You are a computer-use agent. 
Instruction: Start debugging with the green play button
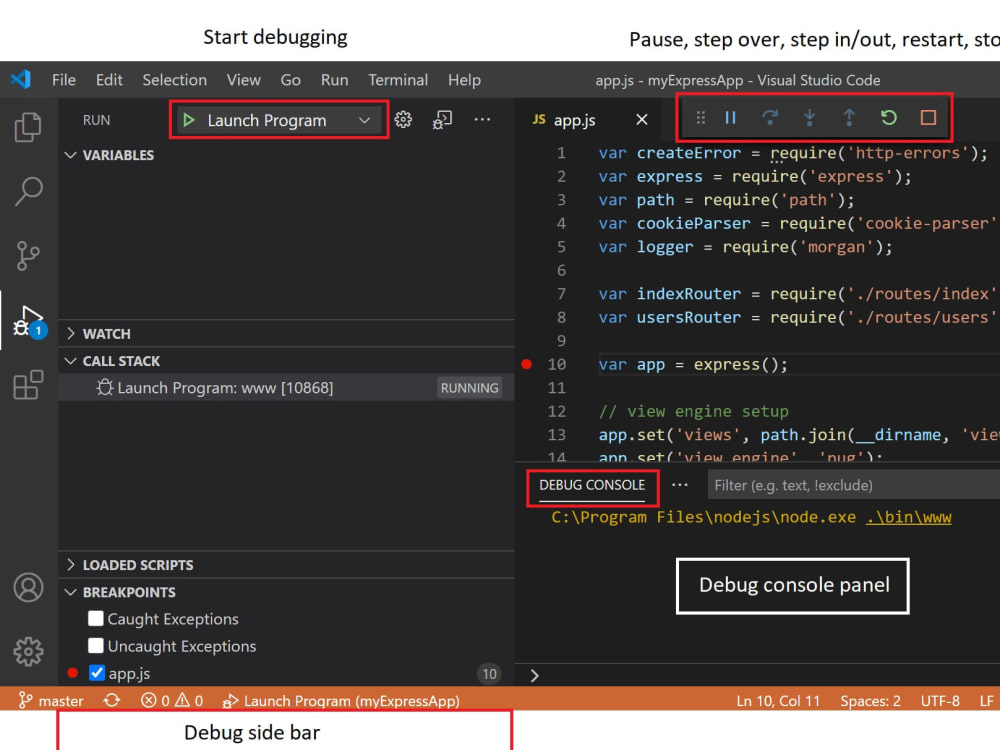tap(190, 119)
